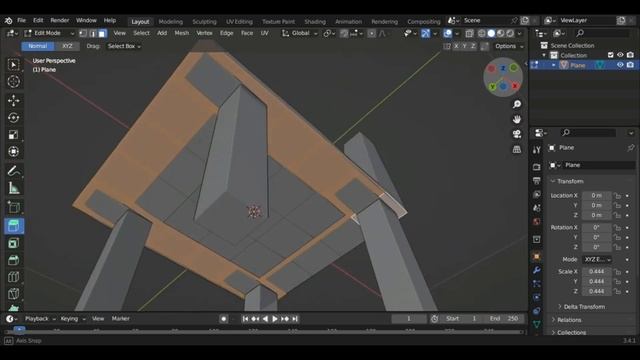Select the Extrude Region tool
This screenshot has width=640, height=360.
[13, 226]
